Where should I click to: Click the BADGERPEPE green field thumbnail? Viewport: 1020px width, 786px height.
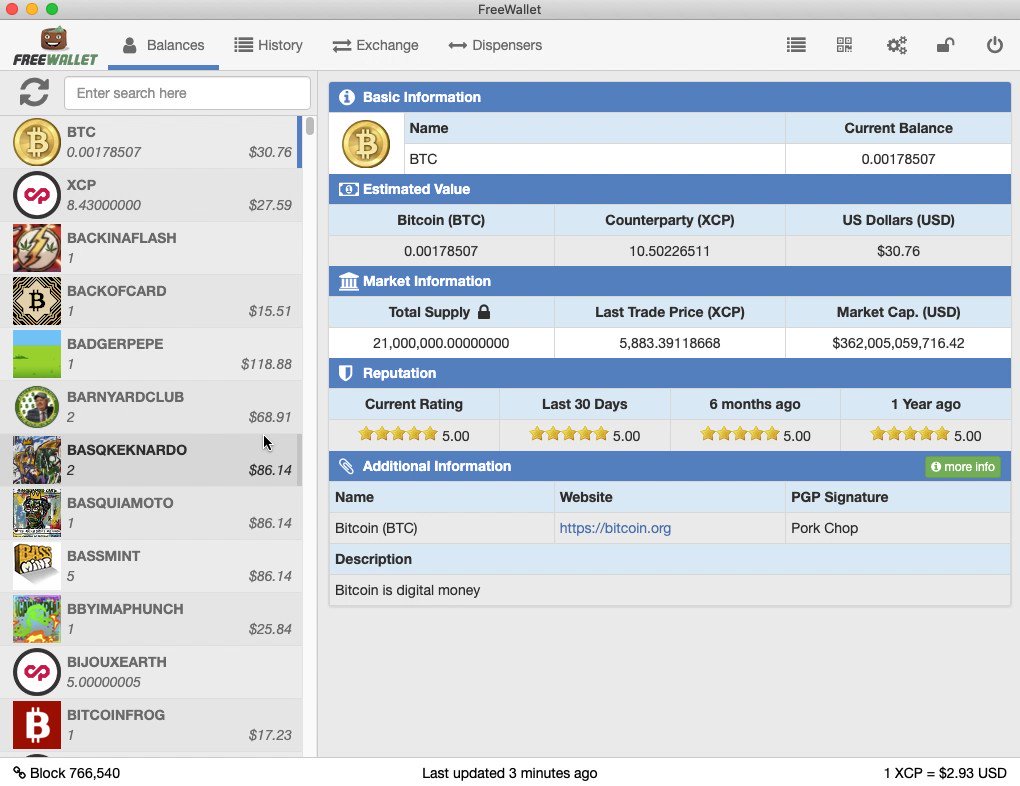pos(37,354)
